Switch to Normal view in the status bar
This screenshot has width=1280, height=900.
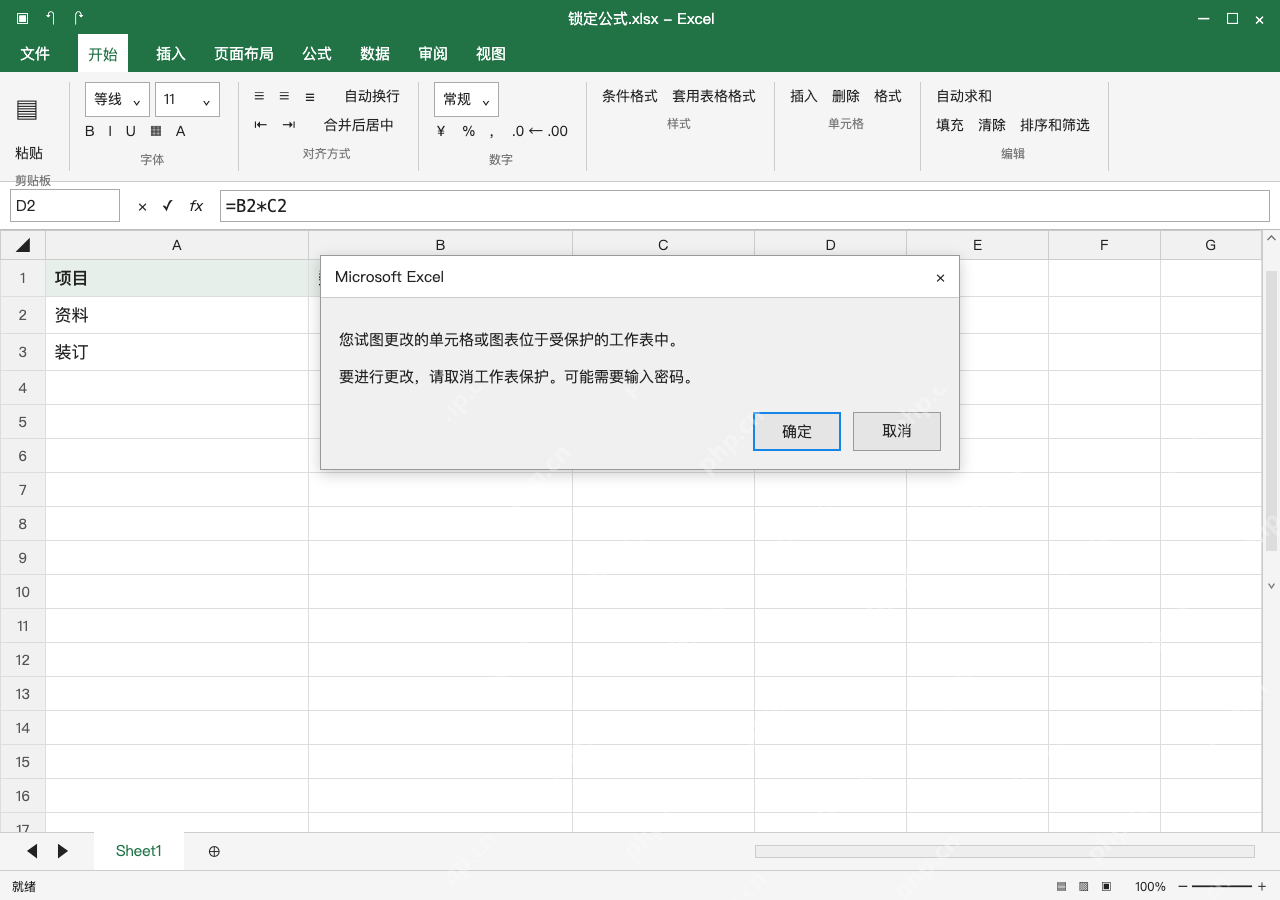tap(1061, 887)
